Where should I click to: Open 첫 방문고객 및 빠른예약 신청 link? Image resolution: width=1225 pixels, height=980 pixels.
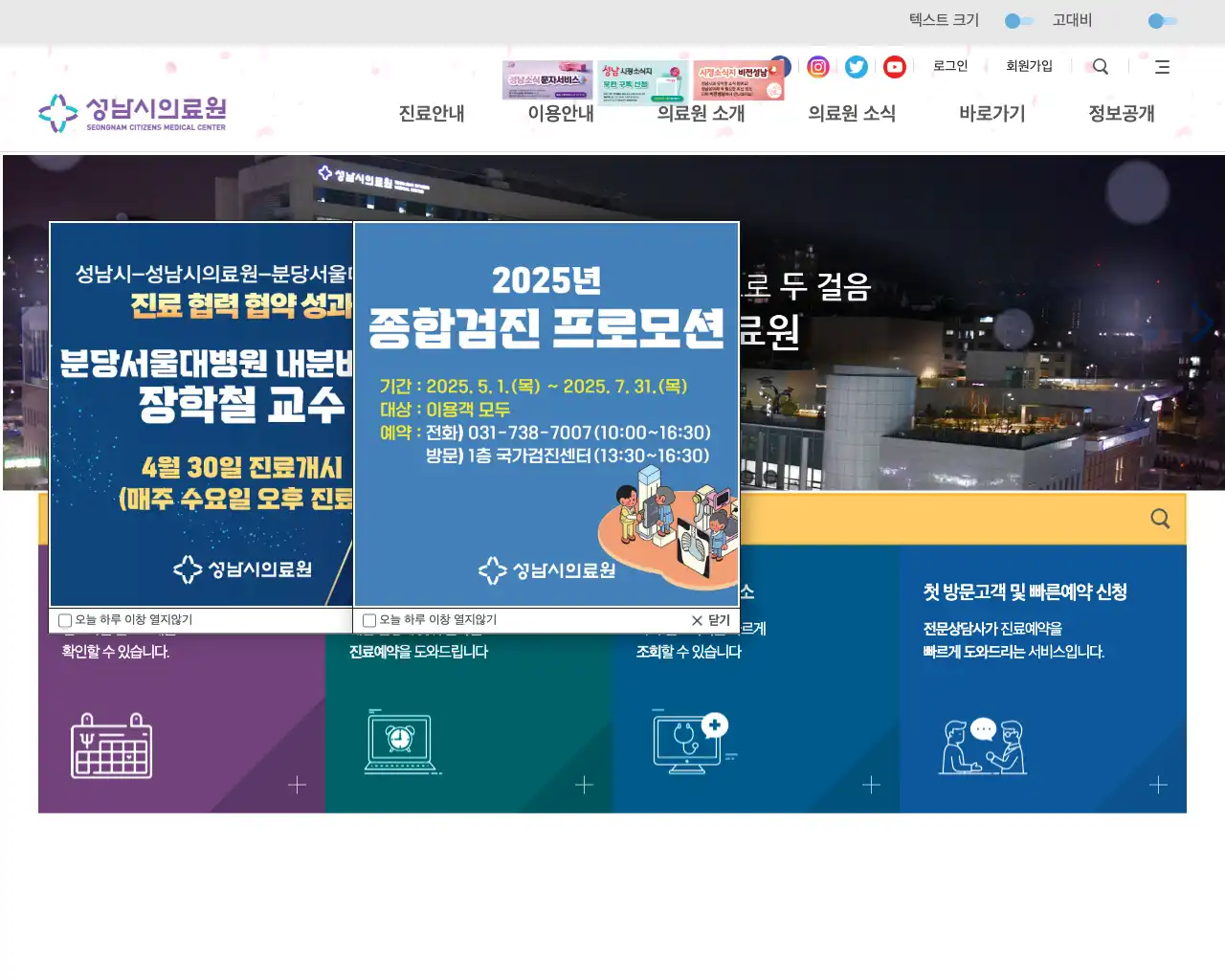[x=1025, y=591]
